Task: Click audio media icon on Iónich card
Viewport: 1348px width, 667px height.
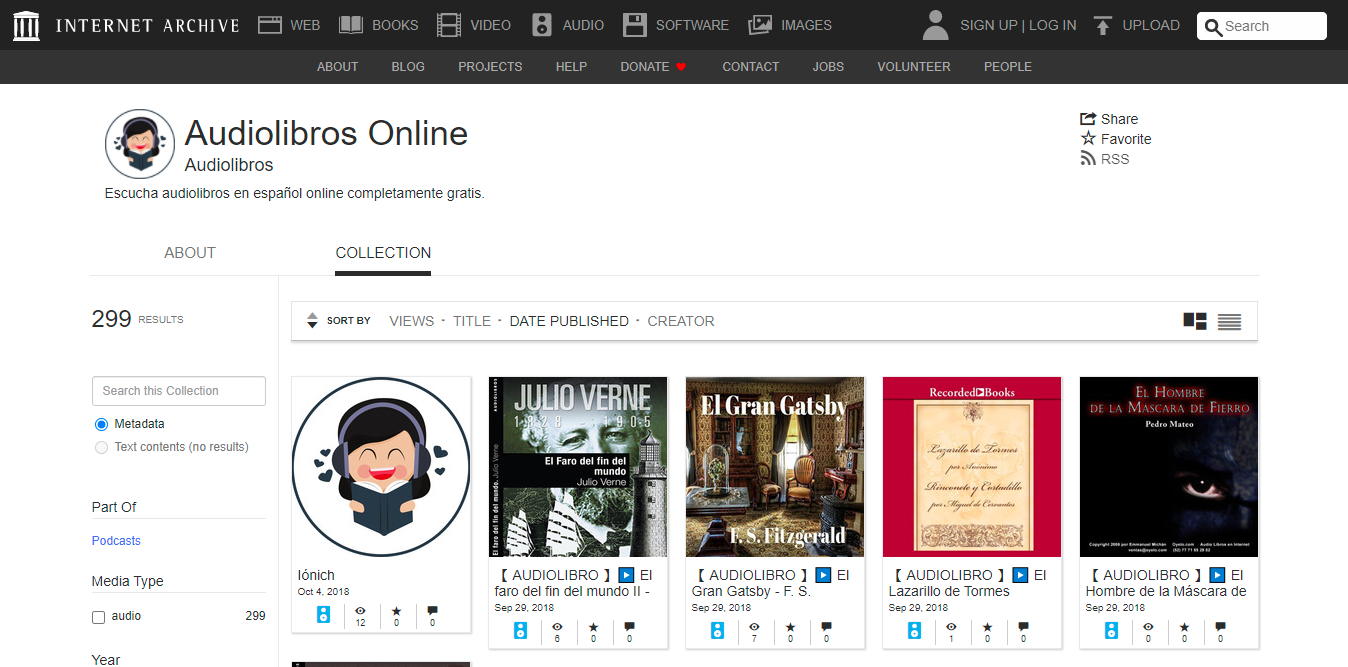Action: click(x=323, y=615)
